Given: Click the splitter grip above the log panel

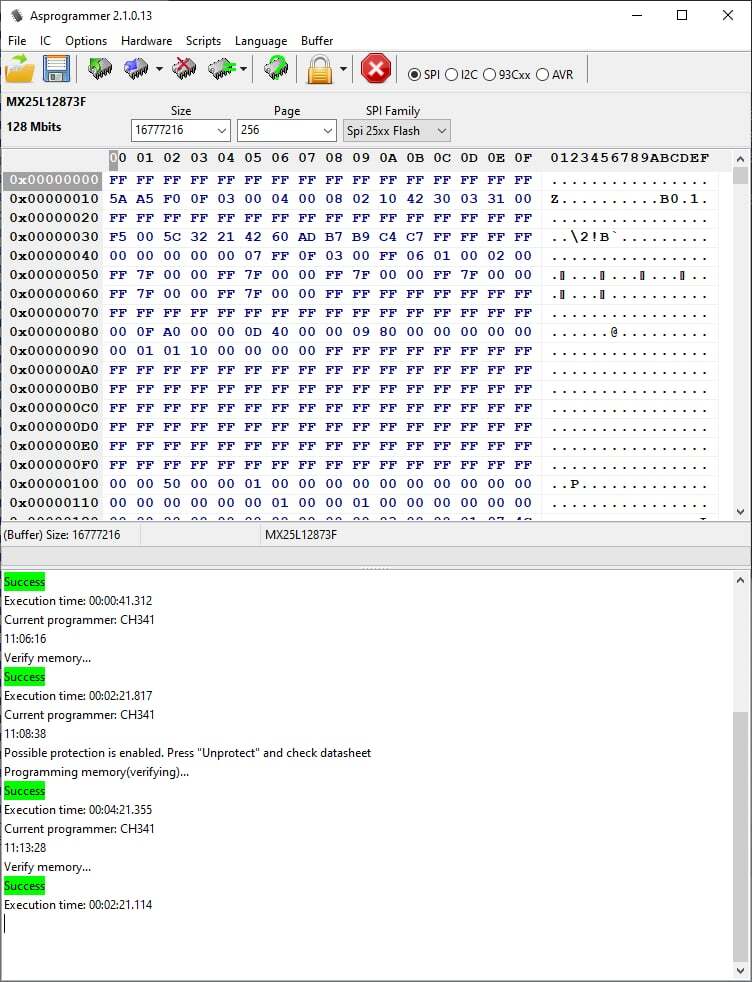Looking at the screenshot, I should tap(376, 569).
